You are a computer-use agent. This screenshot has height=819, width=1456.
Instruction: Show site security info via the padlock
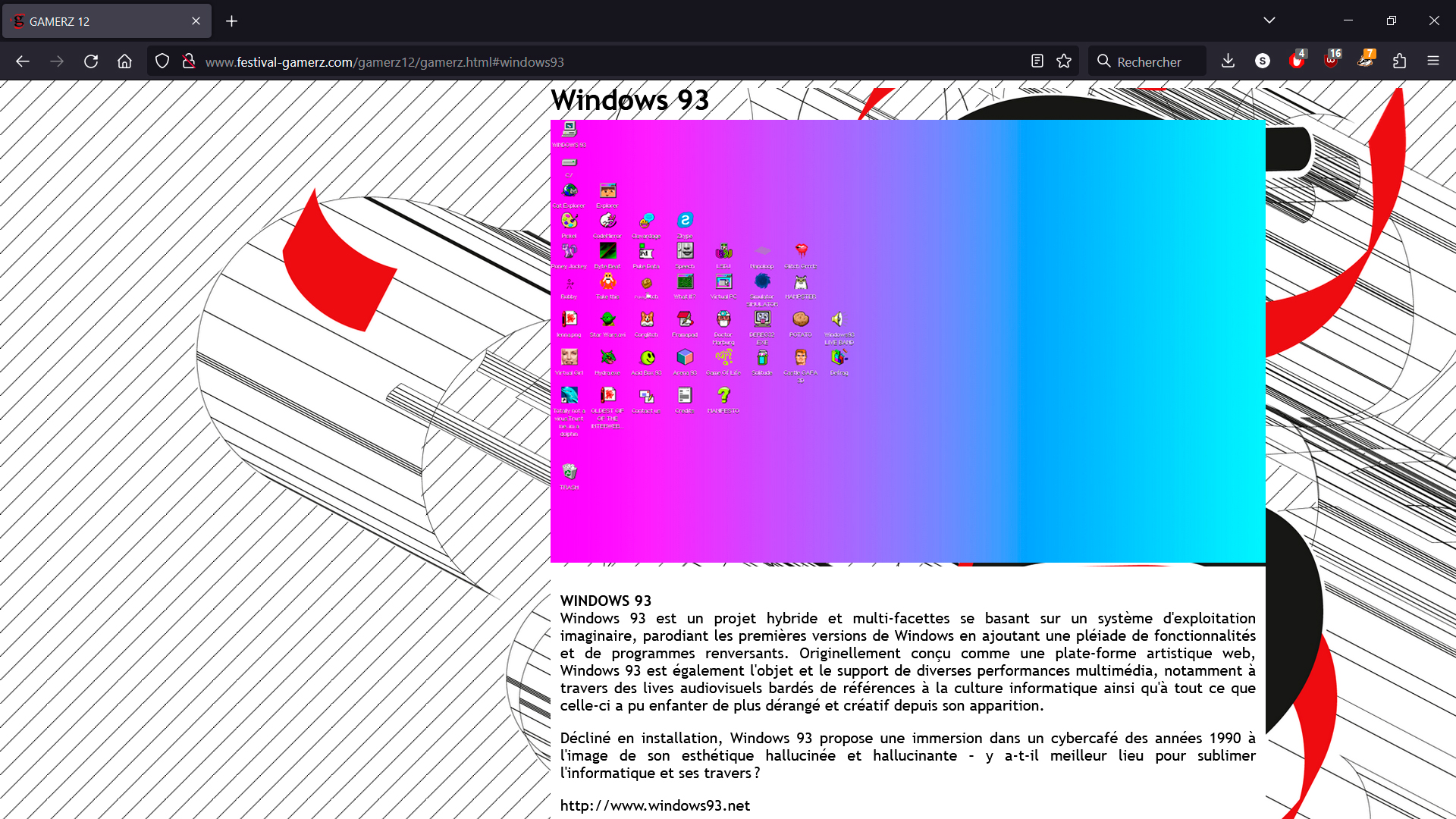189,61
